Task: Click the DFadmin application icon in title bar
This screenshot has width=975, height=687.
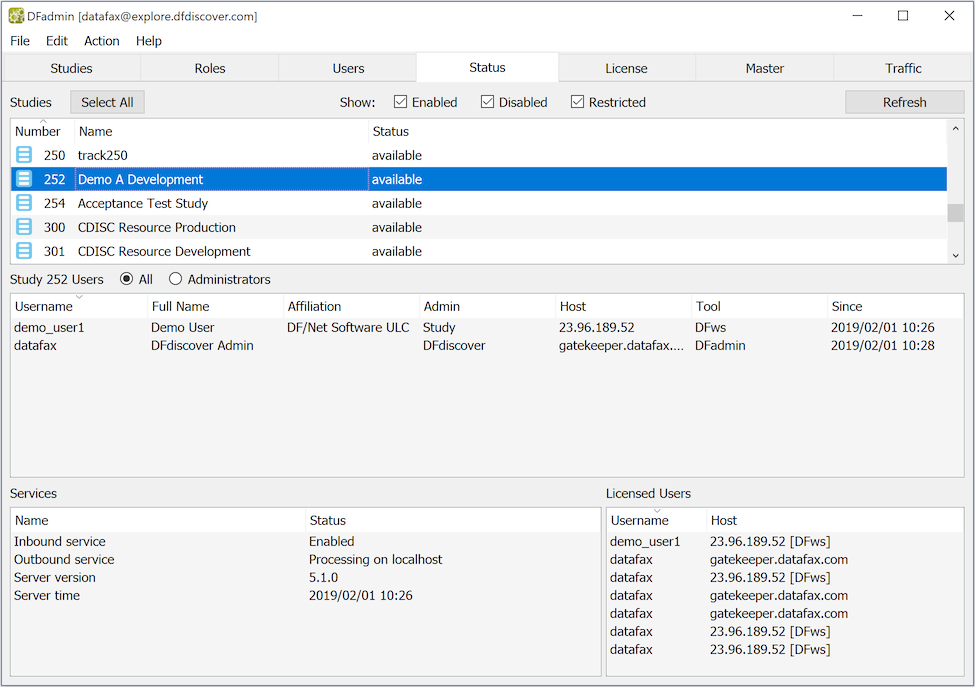Action: pos(16,16)
